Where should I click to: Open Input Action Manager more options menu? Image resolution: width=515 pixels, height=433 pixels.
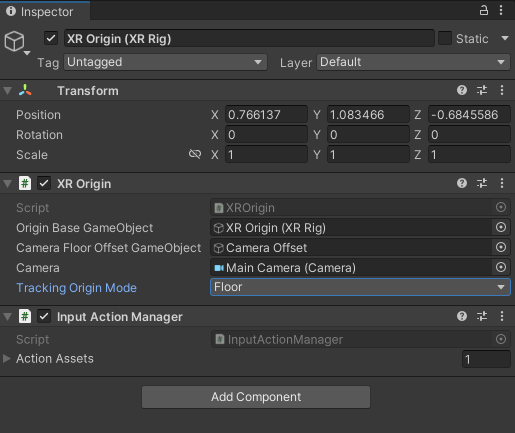tap(502, 316)
